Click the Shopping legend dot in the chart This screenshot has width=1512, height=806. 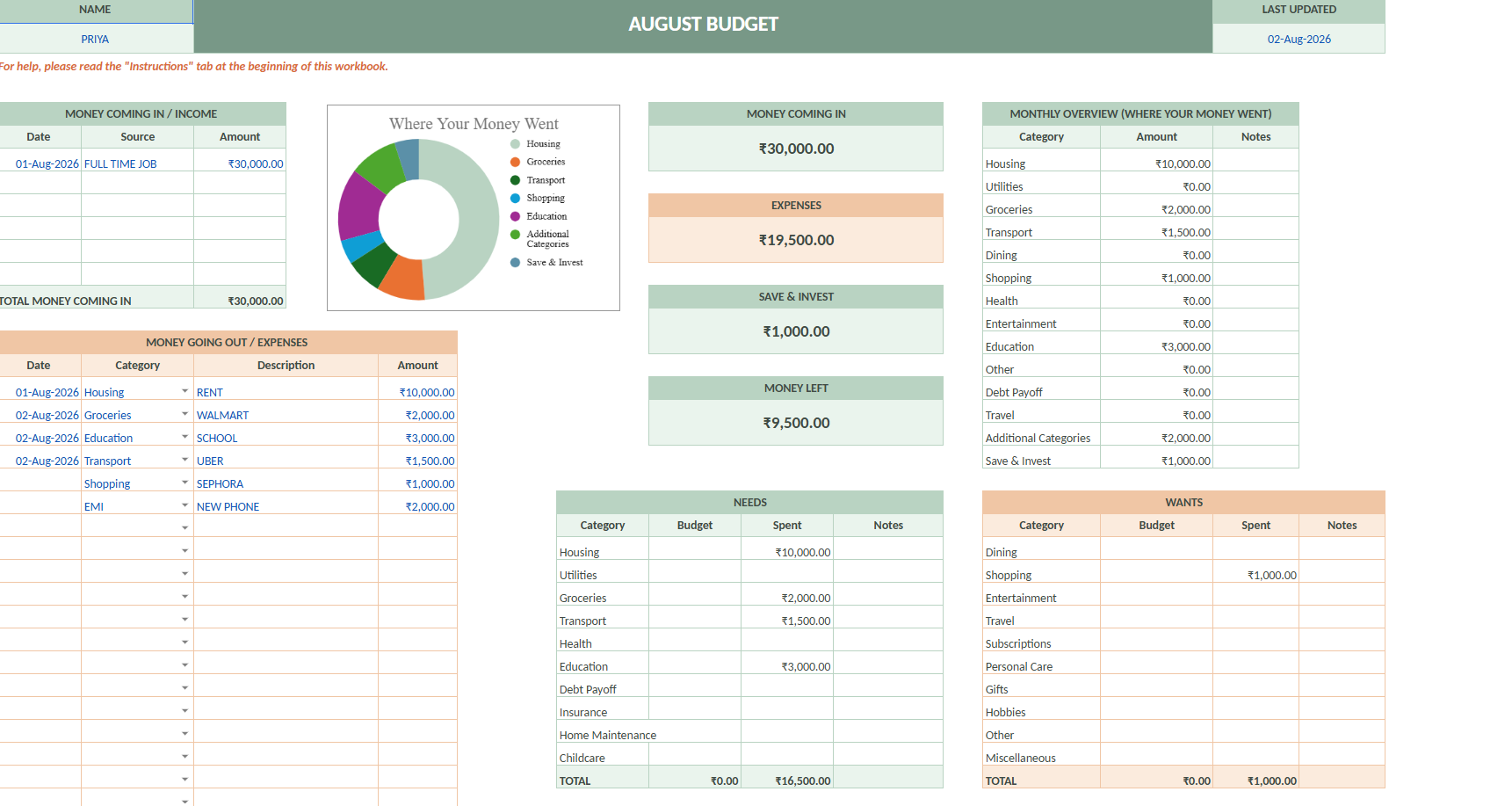point(516,199)
